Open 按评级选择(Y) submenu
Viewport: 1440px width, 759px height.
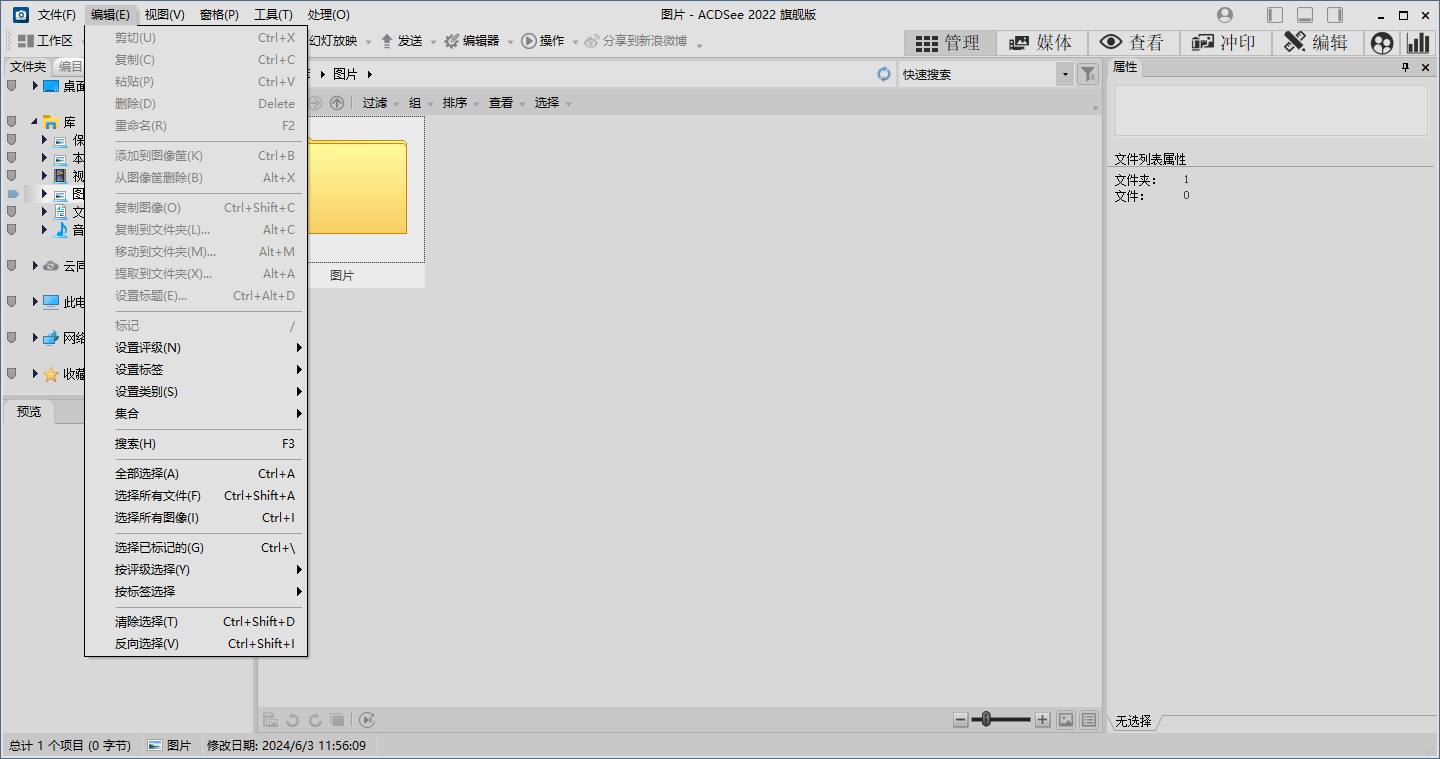tap(196, 570)
